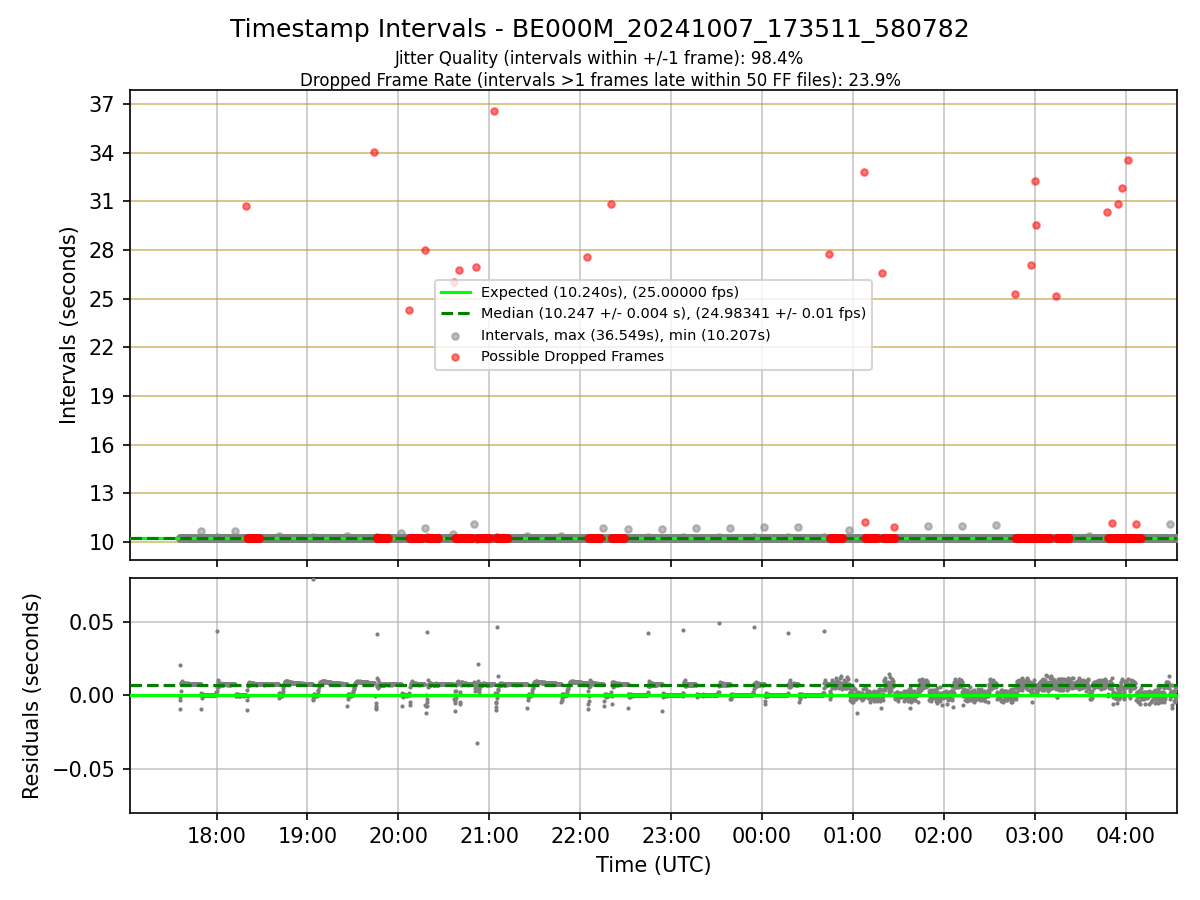Screen dimensions: 1200x900
Task: Click the y-axis tick label '10'
Action: pos(102,542)
